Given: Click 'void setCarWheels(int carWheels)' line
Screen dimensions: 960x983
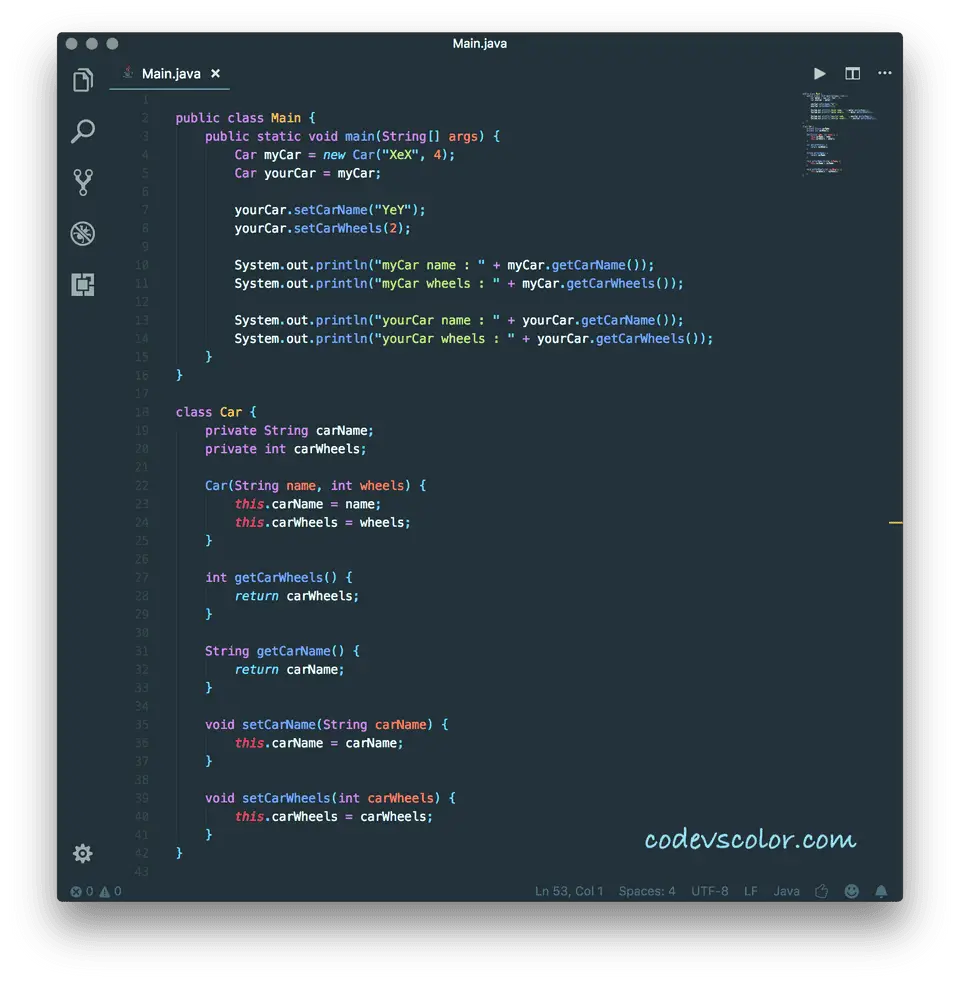Looking at the screenshot, I should pos(330,798).
